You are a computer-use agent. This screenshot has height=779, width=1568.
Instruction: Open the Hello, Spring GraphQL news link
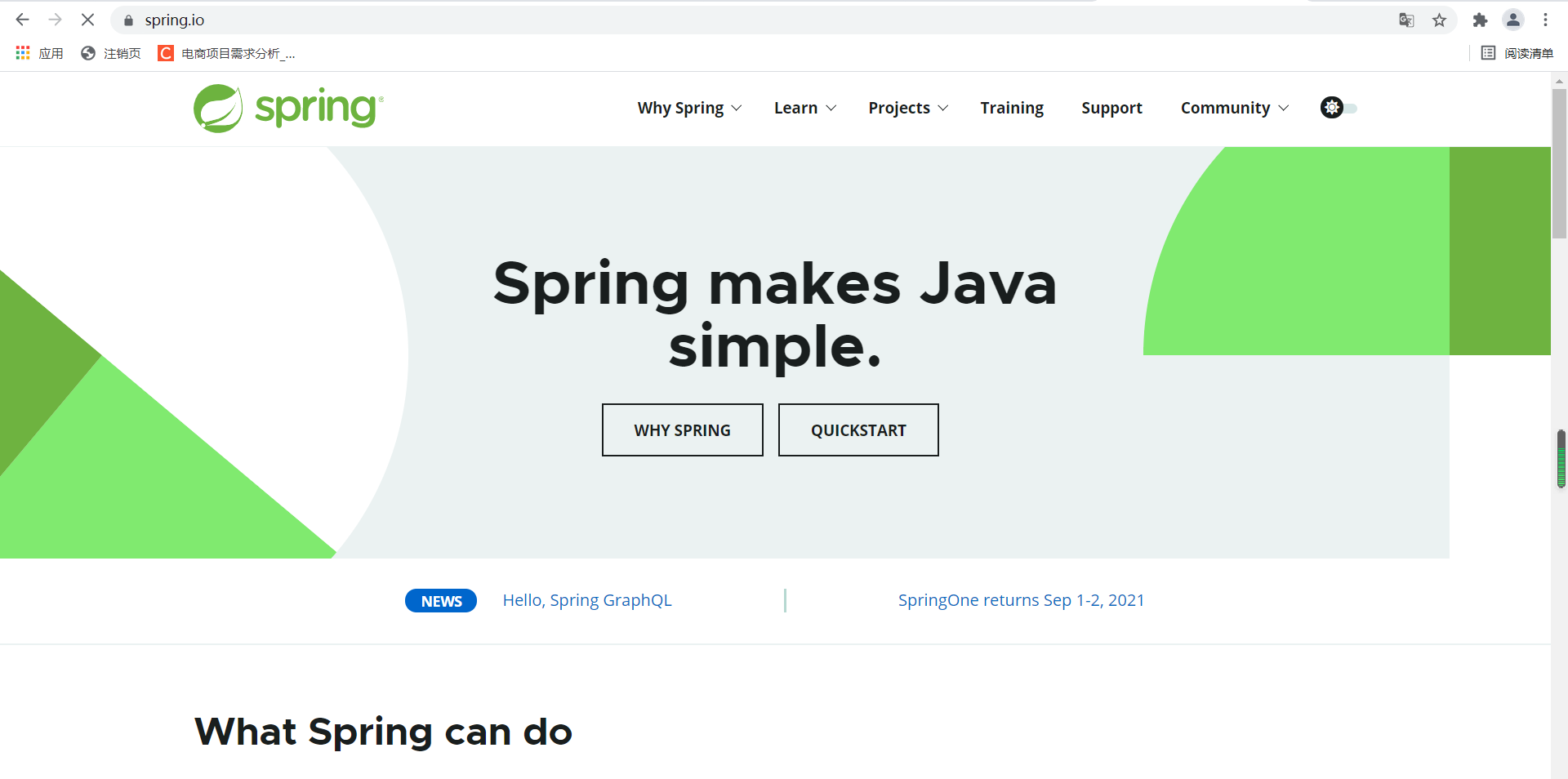(x=587, y=600)
